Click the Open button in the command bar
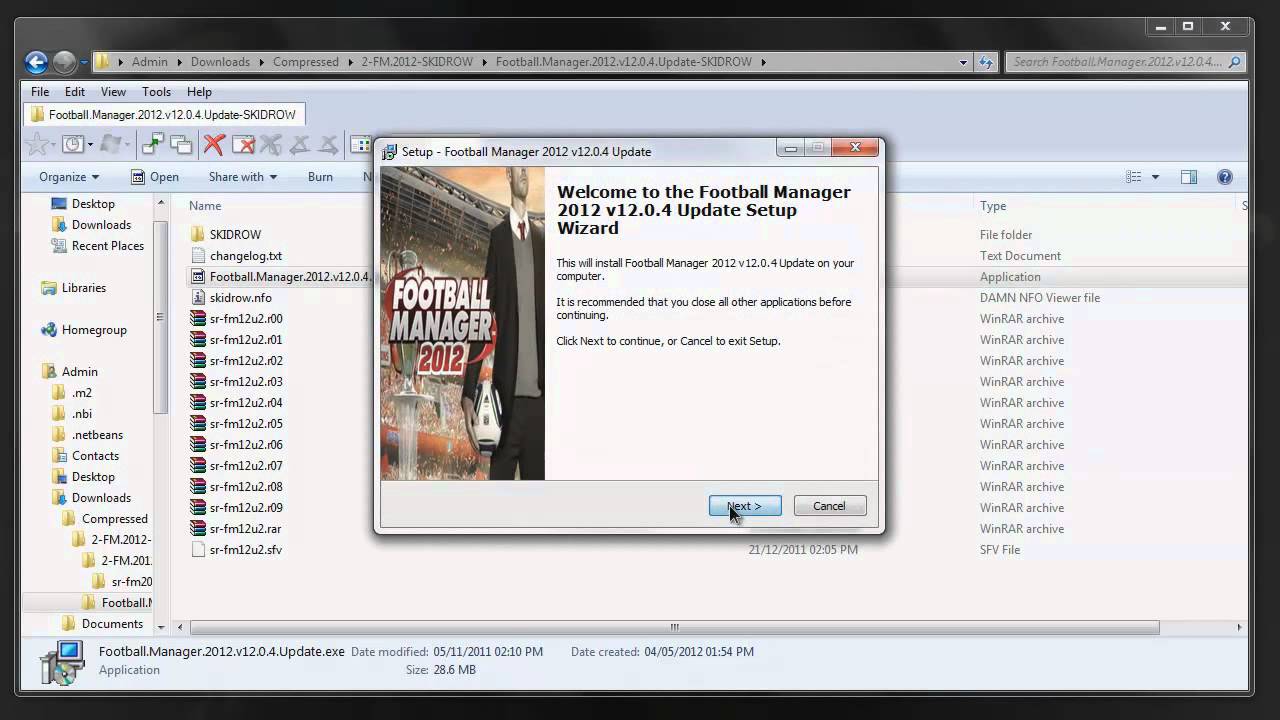 (x=154, y=177)
